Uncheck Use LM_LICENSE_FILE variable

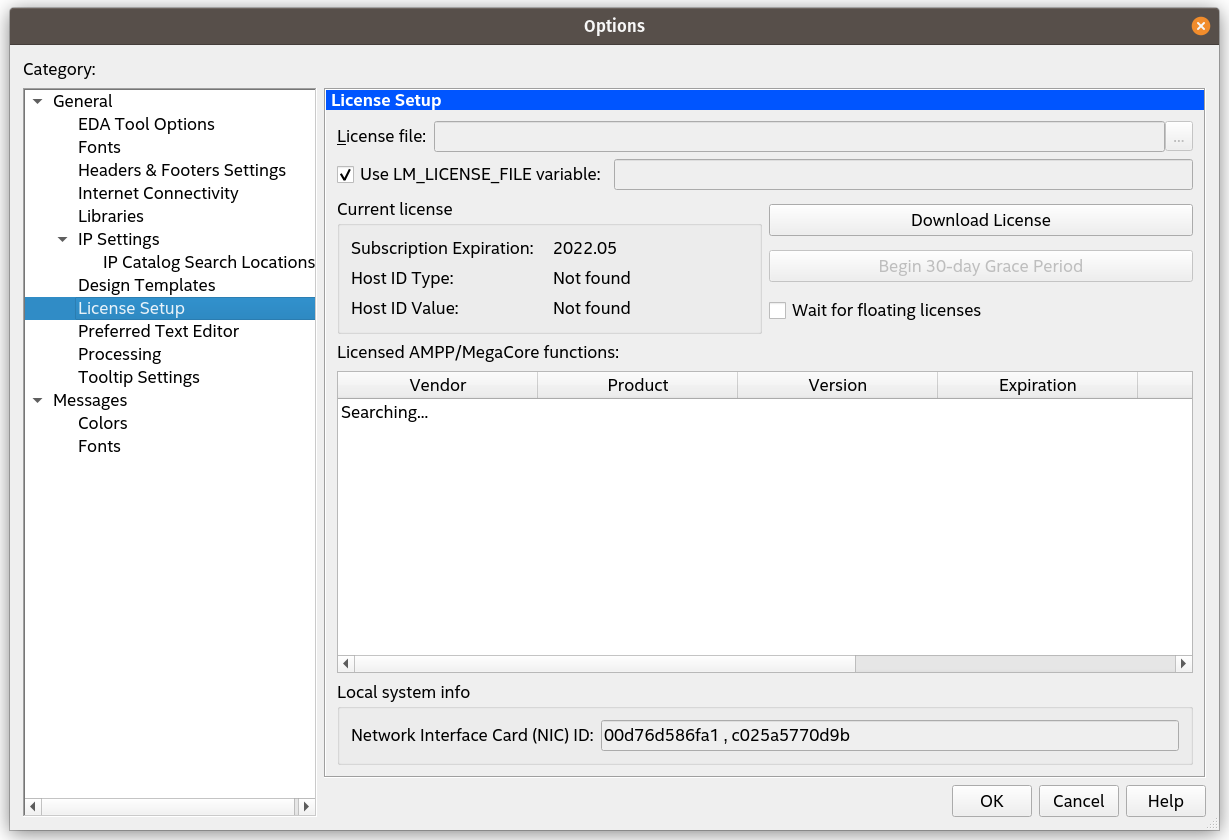click(x=345, y=174)
